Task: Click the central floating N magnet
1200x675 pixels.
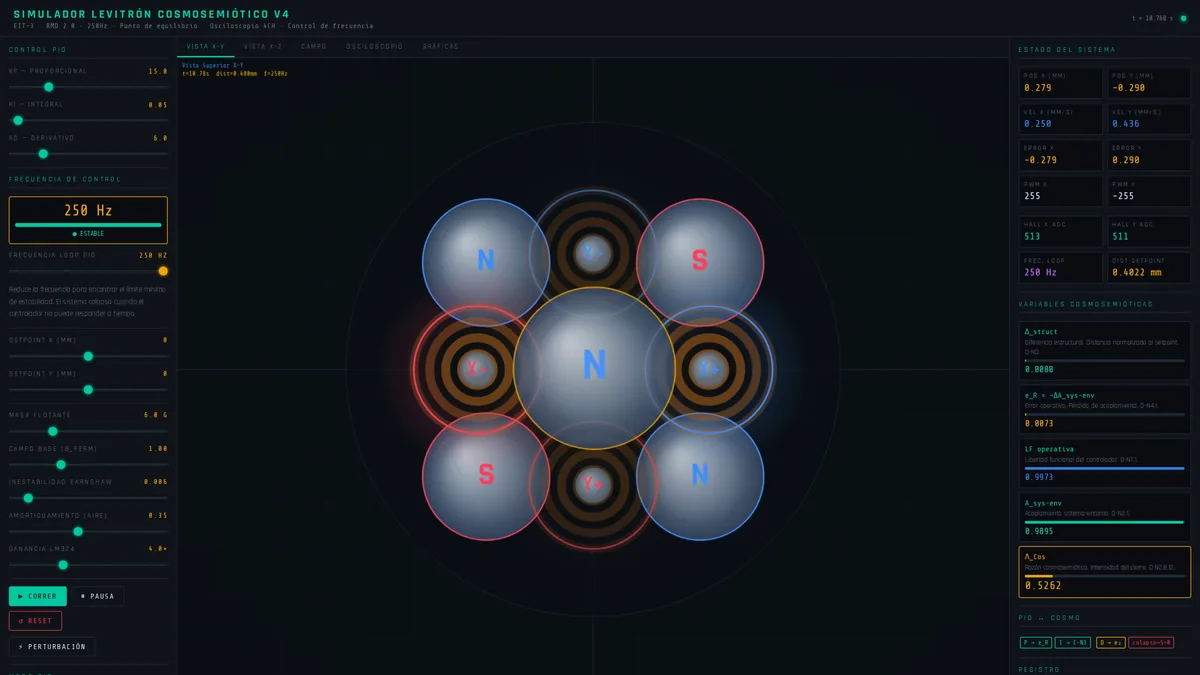Action: [x=594, y=367]
